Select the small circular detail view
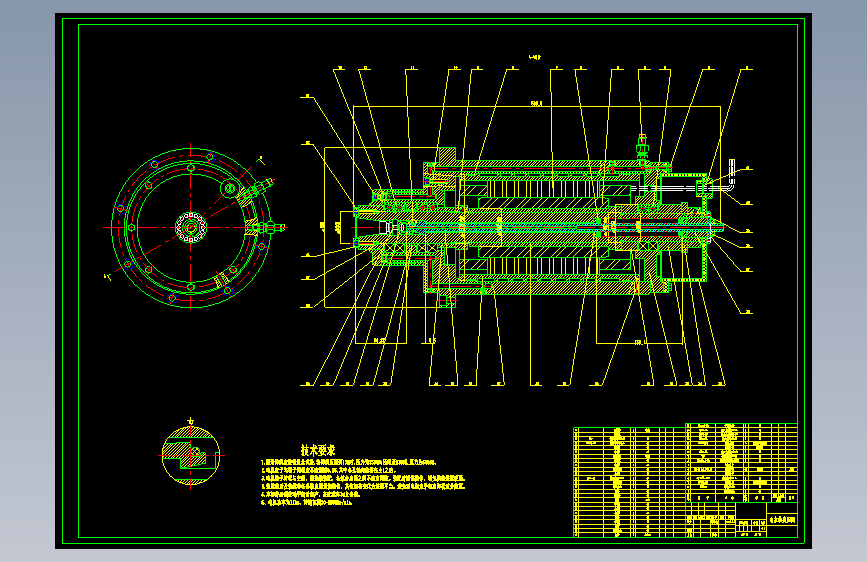The height and width of the screenshot is (562, 867). 191,455
